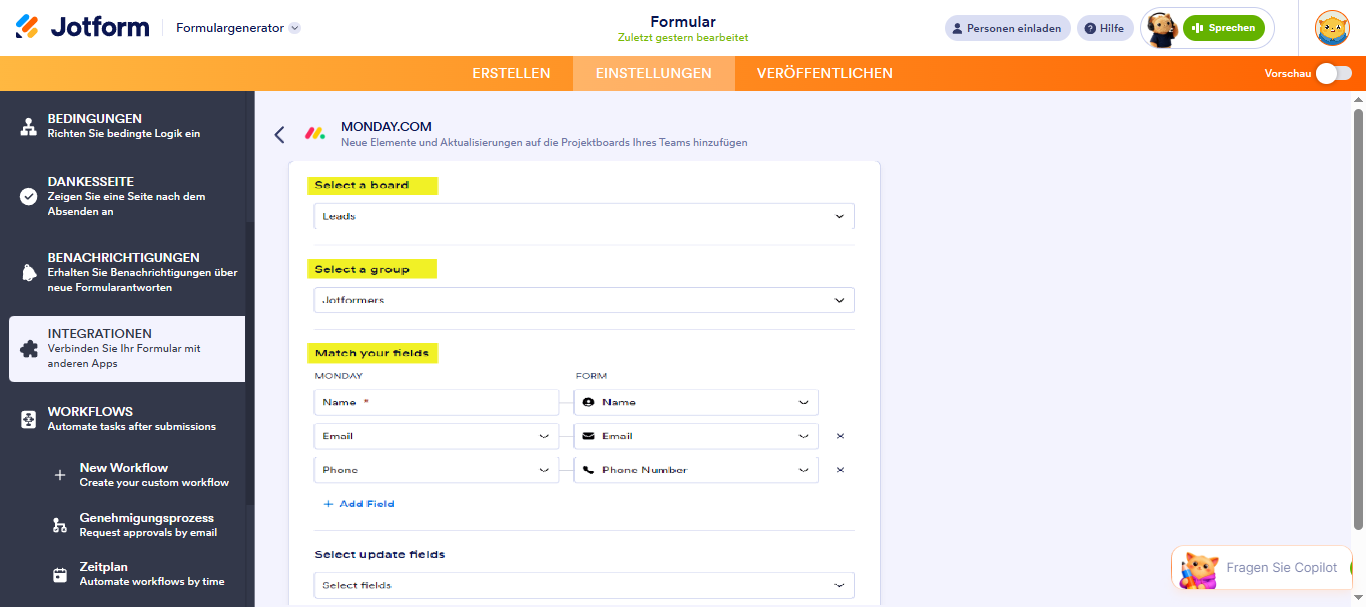Viewport: 1366px width, 607px height.
Task: Click the MONDAY column header
Action: [x=338, y=376]
